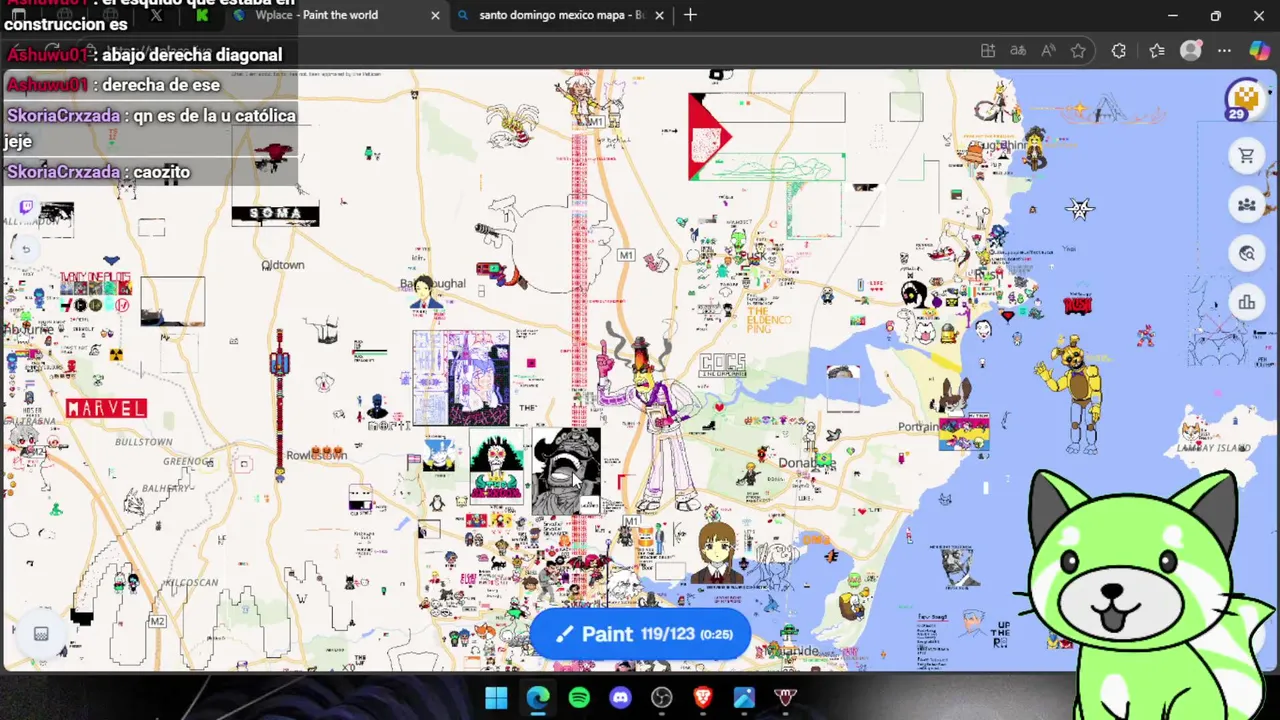Open OBS Studio from the taskbar
This screenshot has height=720, width=1280.
click(x=661, y=697)
